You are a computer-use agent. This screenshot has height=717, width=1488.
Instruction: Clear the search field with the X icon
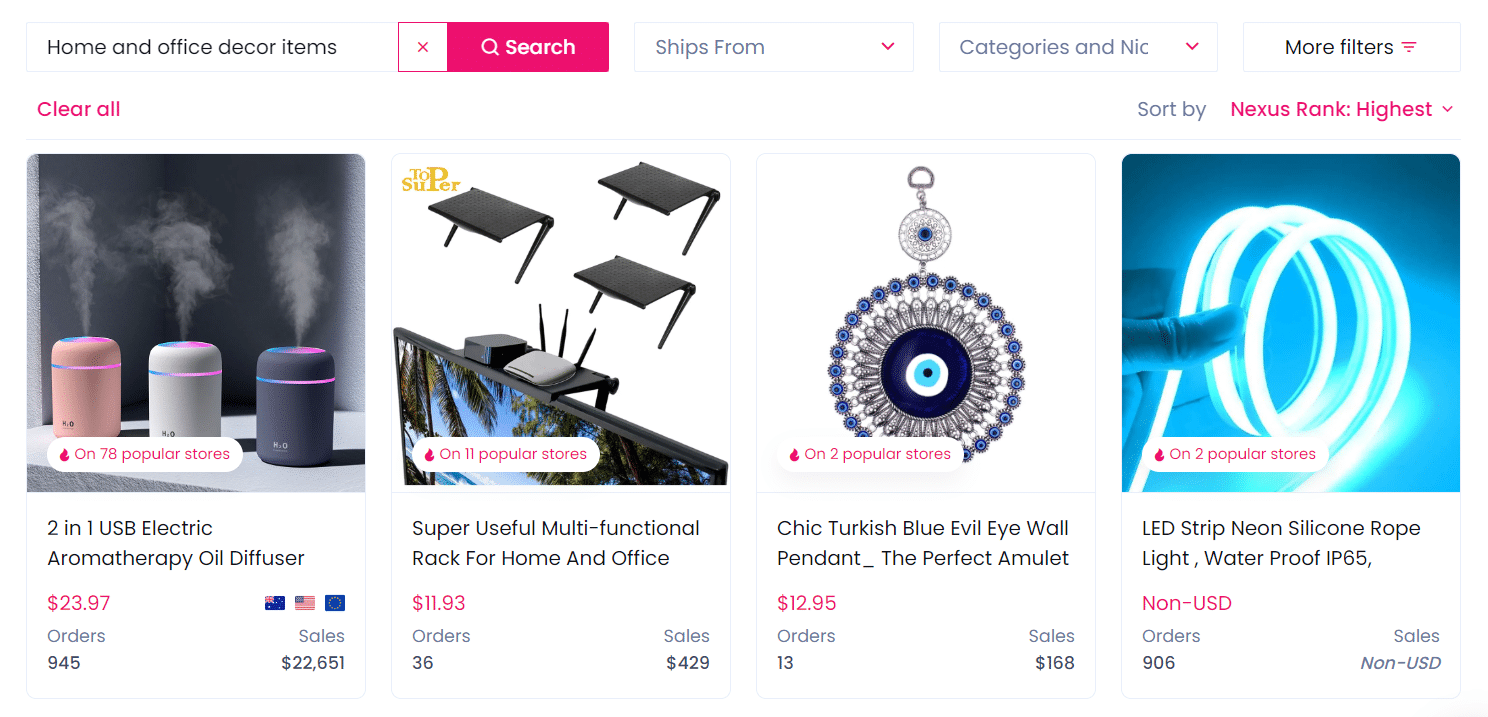click(x=423, y=47)
